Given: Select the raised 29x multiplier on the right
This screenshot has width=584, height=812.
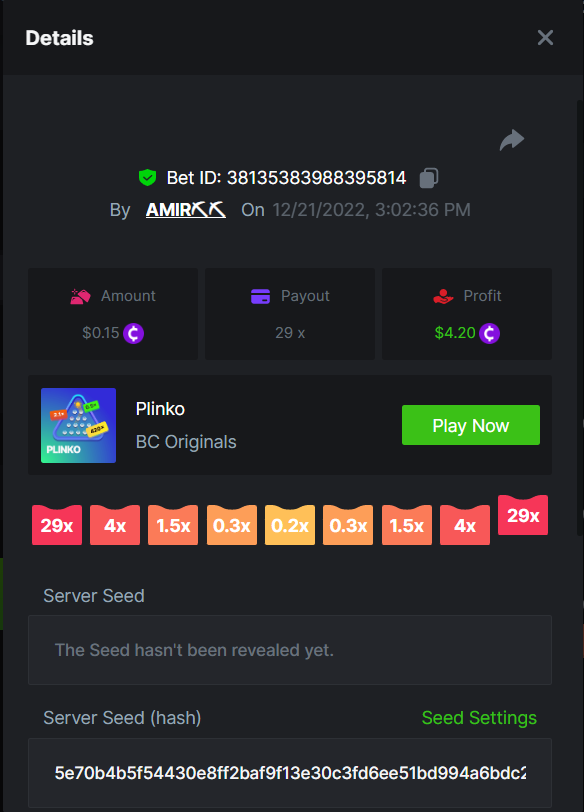Looking at the screenshot, I should coord(523,515).
